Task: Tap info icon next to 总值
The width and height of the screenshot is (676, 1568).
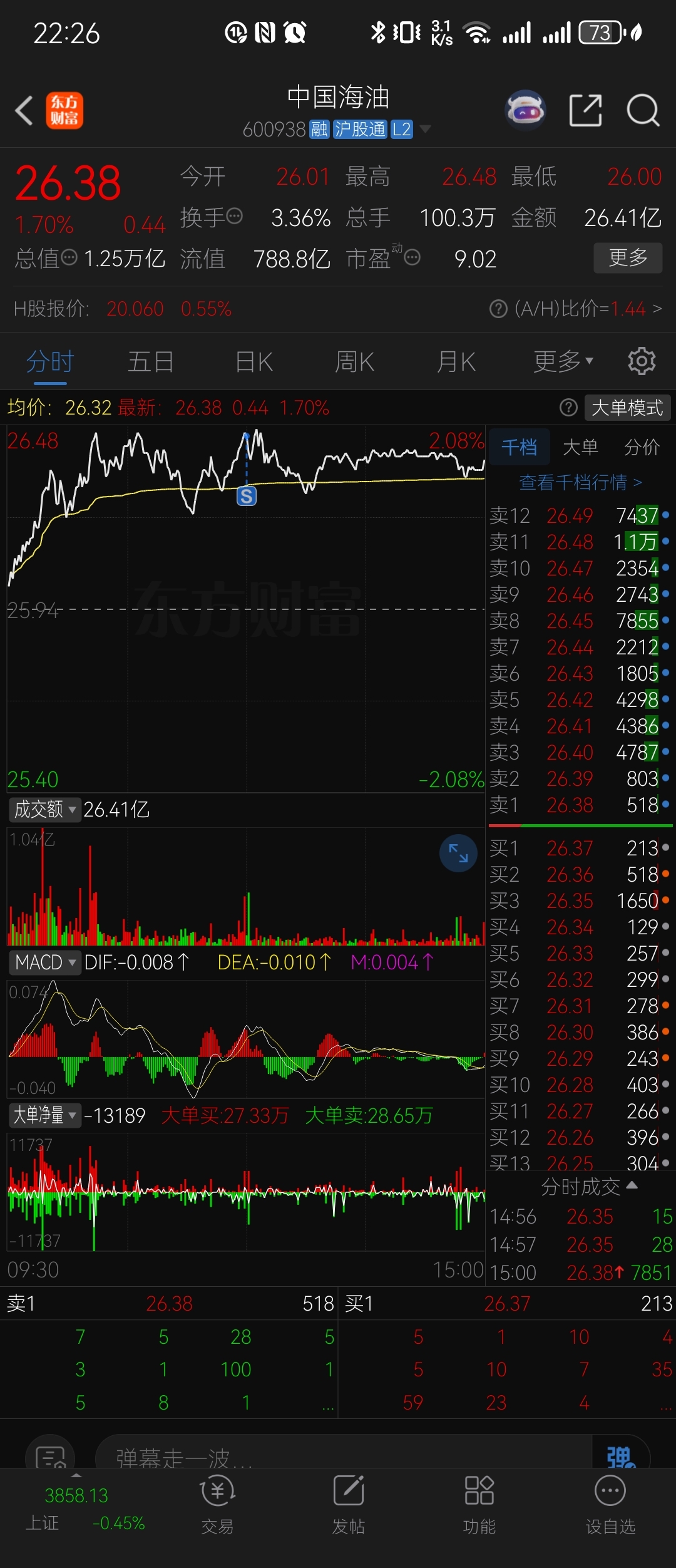Action: pyautogui.click(x=69, y=257)
